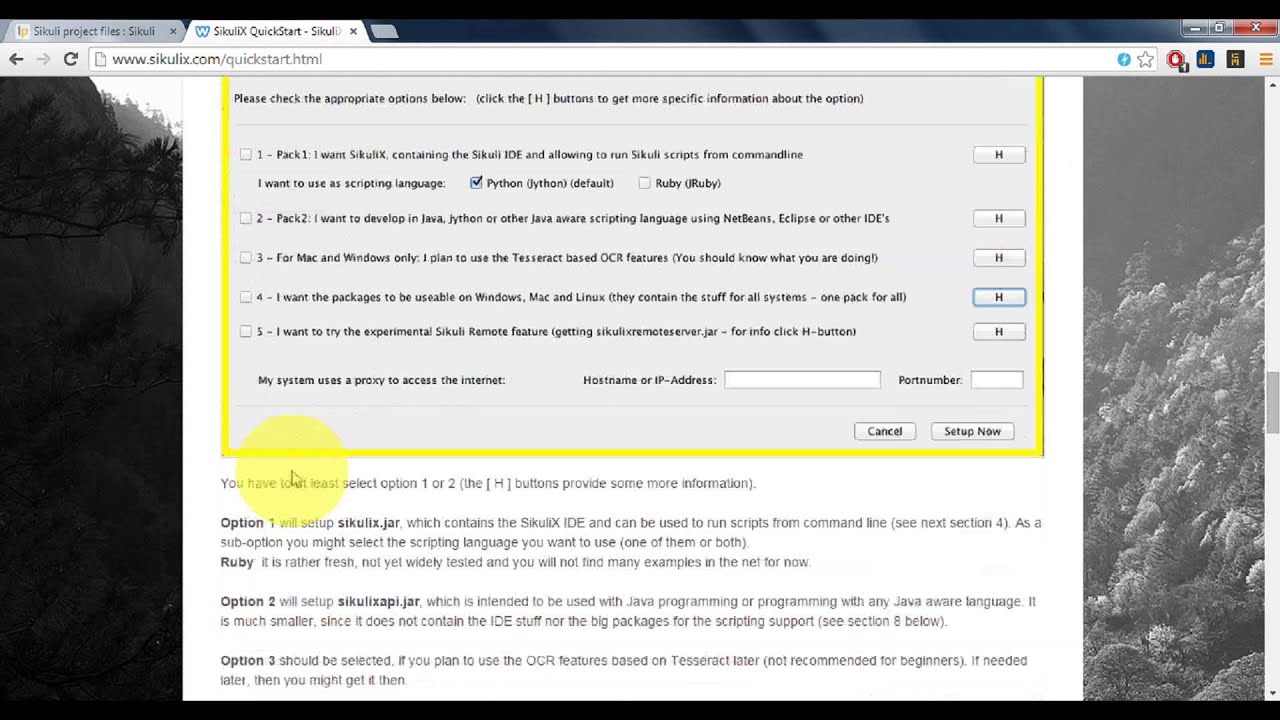Click the browser forward arrow
Screen dimensions: 1280x720
(x=43, y=59)
